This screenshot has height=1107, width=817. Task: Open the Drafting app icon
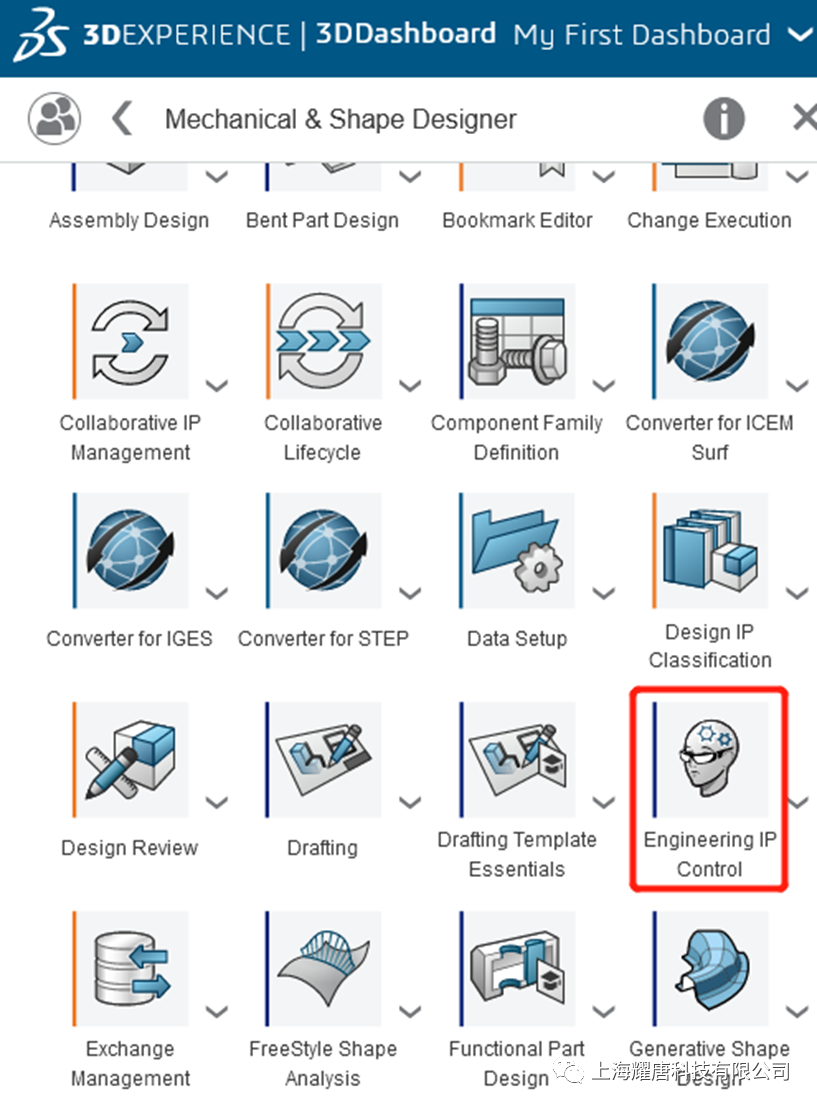pyautogui.click(x=323, y=760)
